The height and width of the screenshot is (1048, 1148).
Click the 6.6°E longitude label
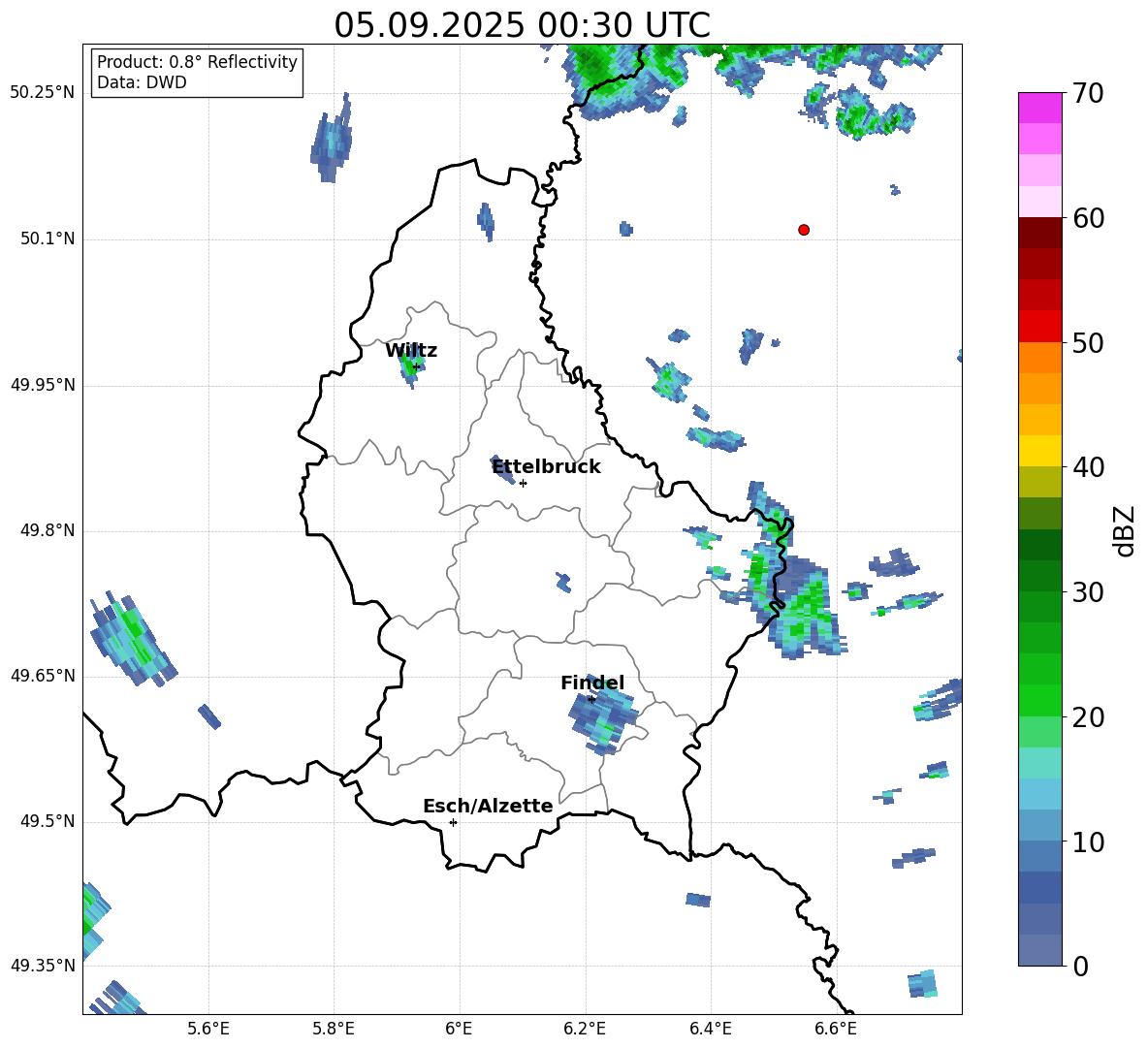coord(836,1029)
